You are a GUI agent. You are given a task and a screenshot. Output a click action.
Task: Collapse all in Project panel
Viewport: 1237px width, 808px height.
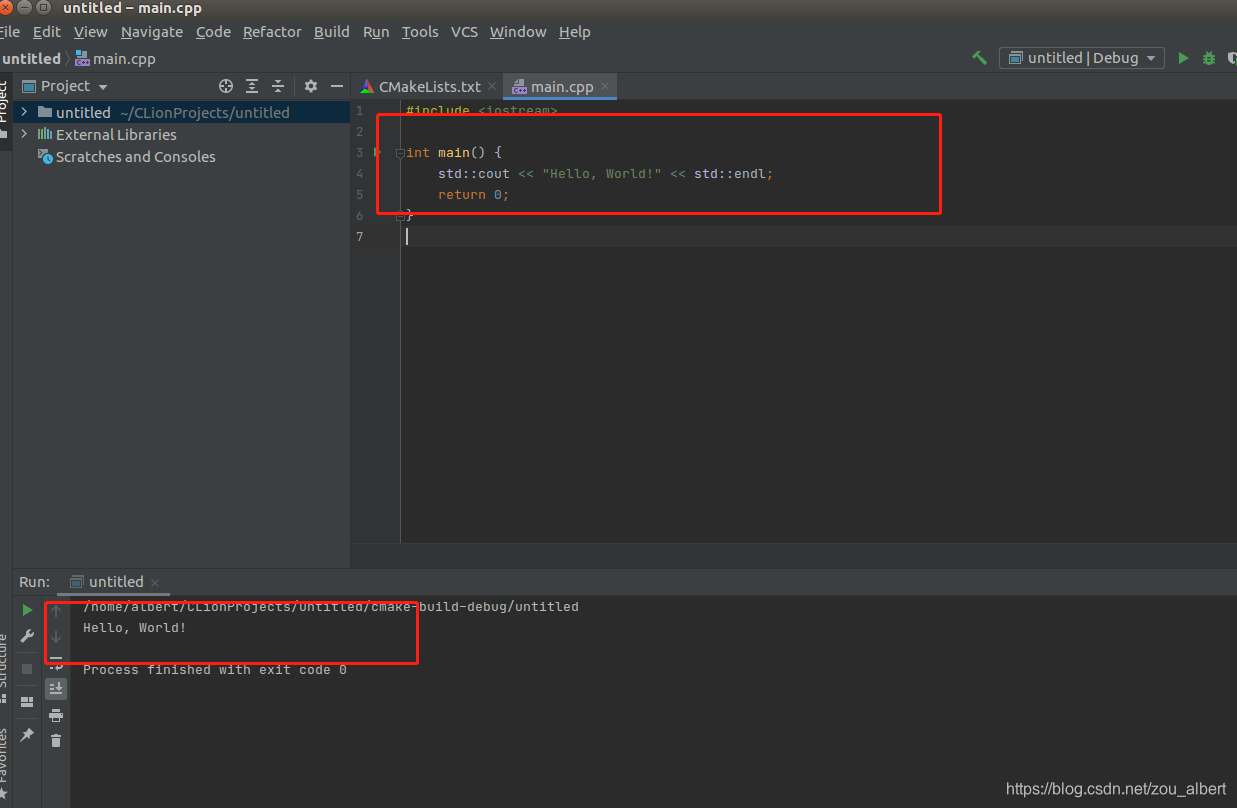(278, 86)
